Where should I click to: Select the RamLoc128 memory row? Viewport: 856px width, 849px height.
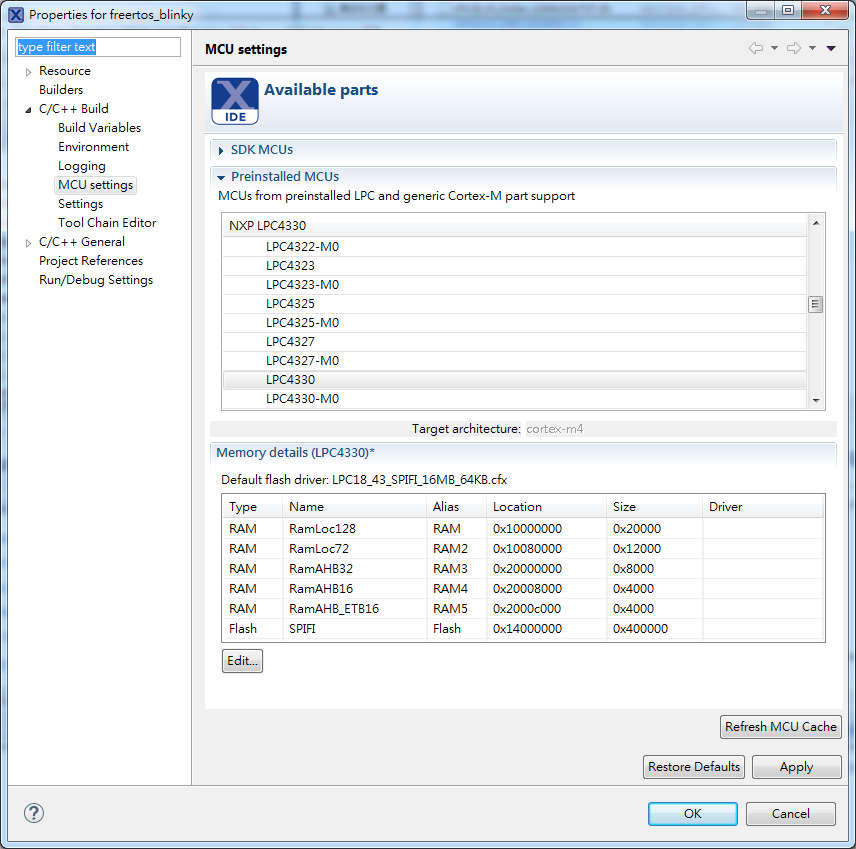(523, 529)
